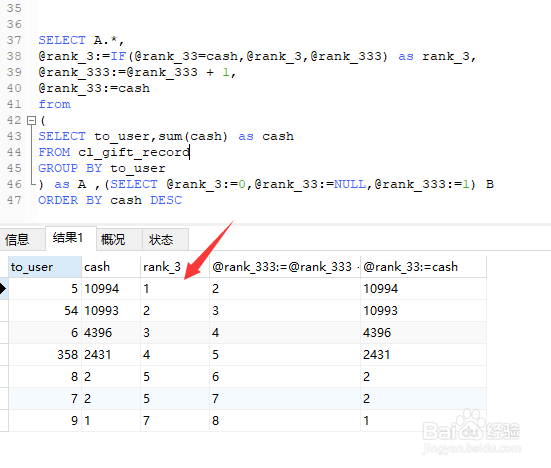Viewport: 551px width, 468px height.
Task: Click the cash cell 2431 next to to_user 358
Action: (111, 355)
